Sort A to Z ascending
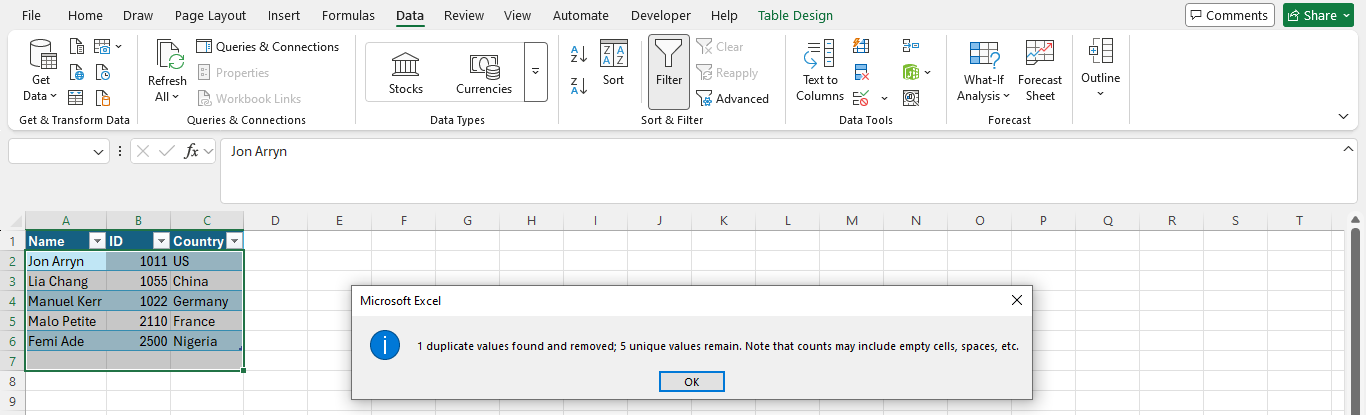The width and height of the screenshot is (1366, 415). click(x=579, y=54)
